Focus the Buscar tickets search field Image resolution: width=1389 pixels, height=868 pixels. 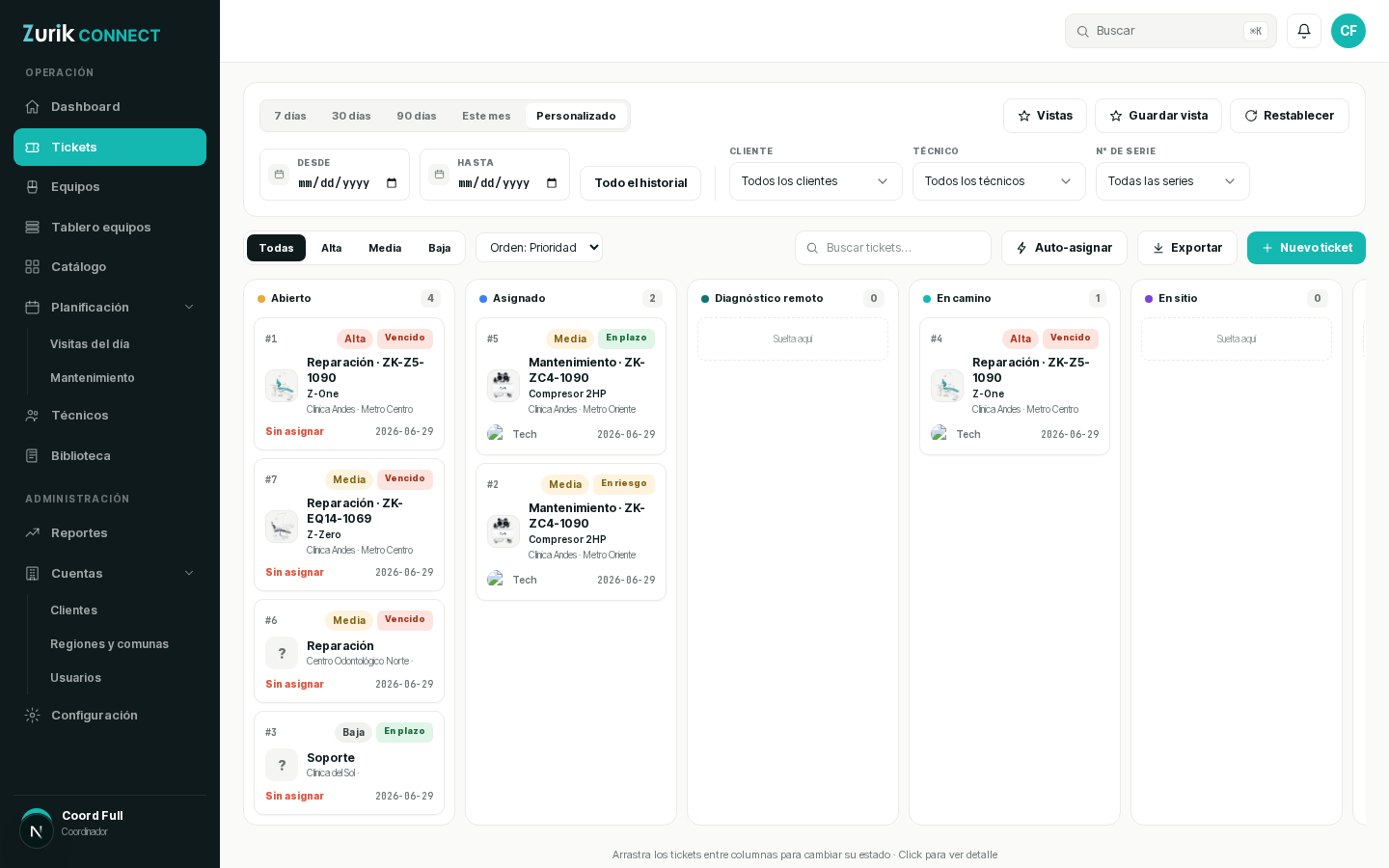[x=893, y=248]
